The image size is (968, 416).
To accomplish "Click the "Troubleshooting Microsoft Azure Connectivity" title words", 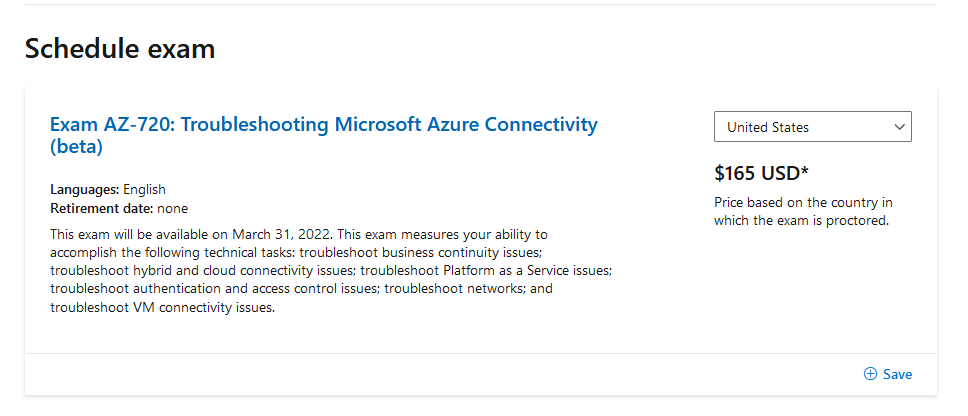I will (390, 124).
